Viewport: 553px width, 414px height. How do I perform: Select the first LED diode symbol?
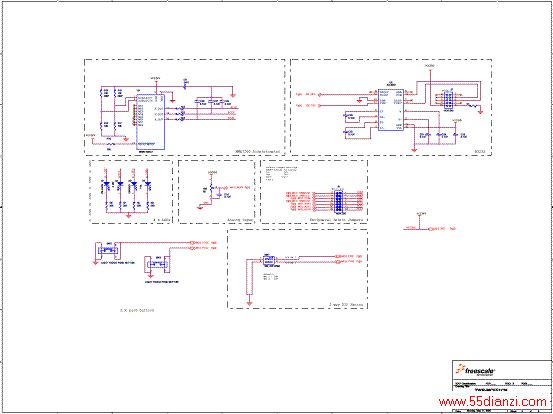tap(106, 184)
